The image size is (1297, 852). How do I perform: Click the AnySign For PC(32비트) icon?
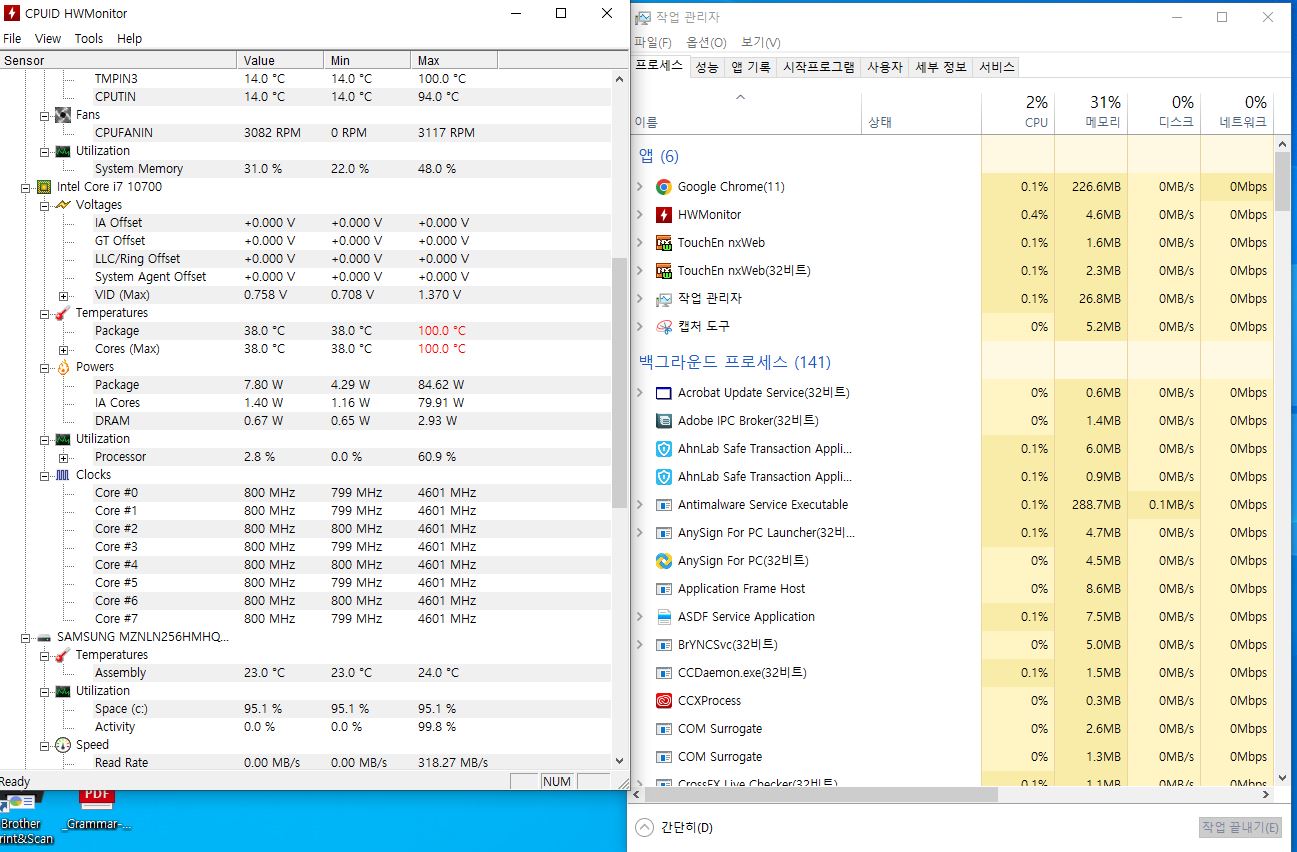tap(663, 561)
